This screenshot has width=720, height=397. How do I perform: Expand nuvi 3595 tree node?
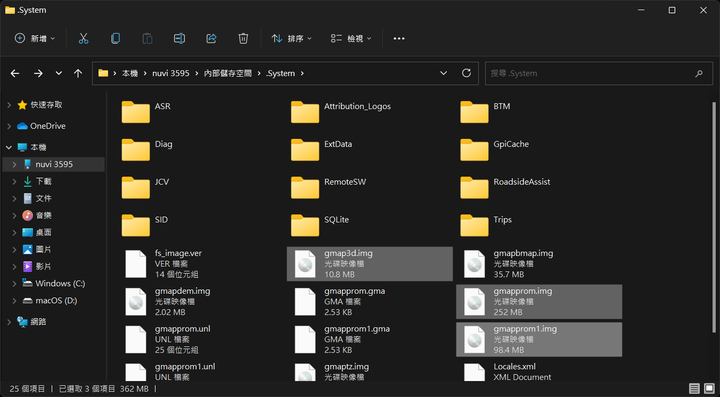15,164
